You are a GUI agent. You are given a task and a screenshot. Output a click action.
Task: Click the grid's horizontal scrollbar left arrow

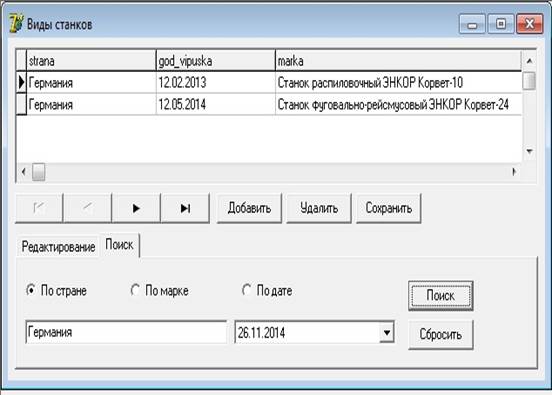[24, 172]
